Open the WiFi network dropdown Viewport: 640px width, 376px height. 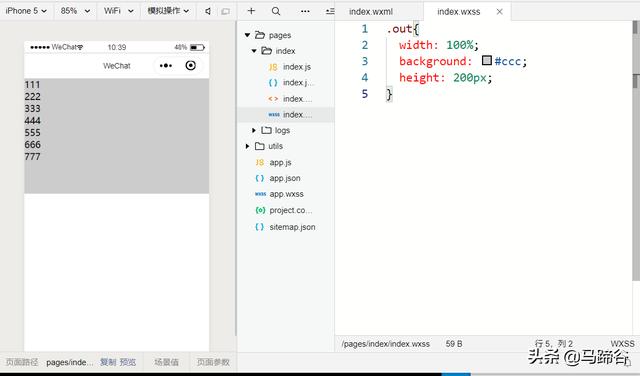118,11
